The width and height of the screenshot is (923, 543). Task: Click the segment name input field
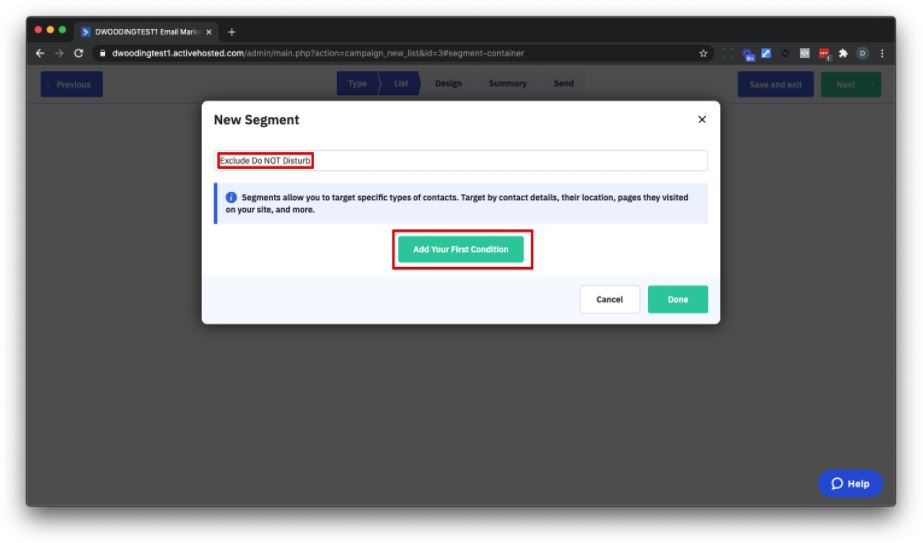(x=461, y=160)
